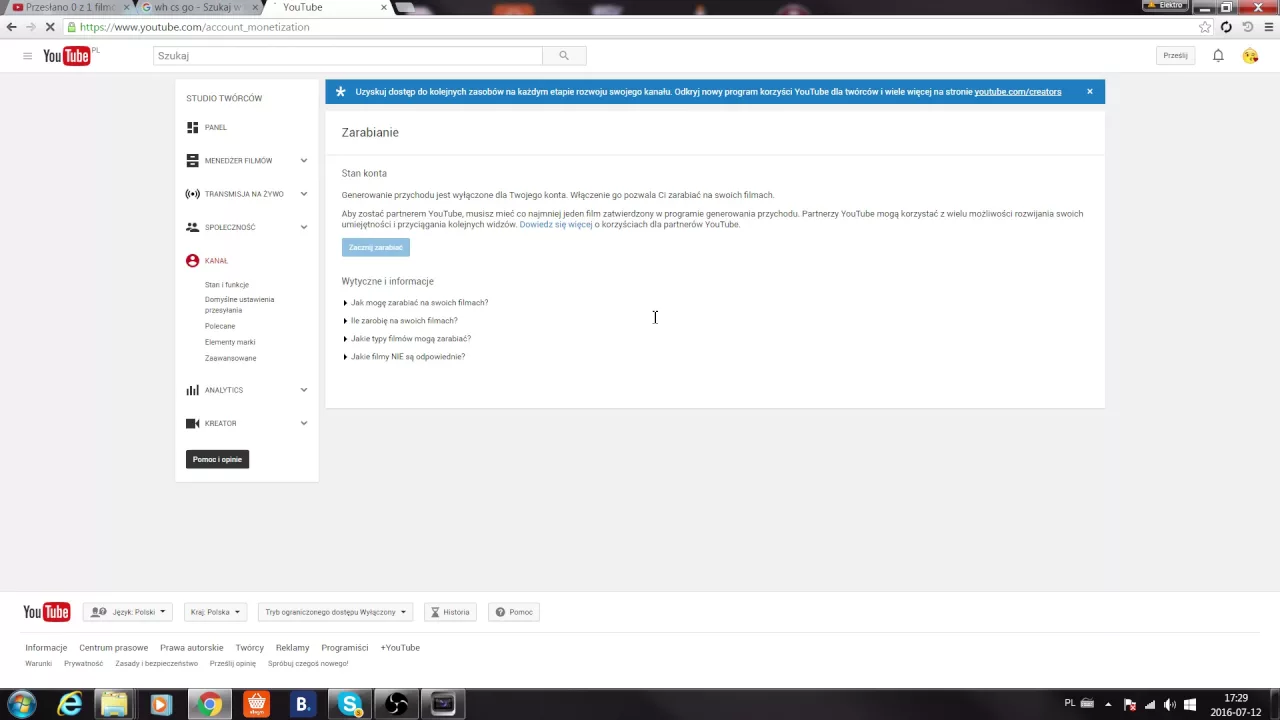The height and width of the screenshot is (720, 1280).
Task: Open Elementy marki submenu item
Action: [230, 342]
